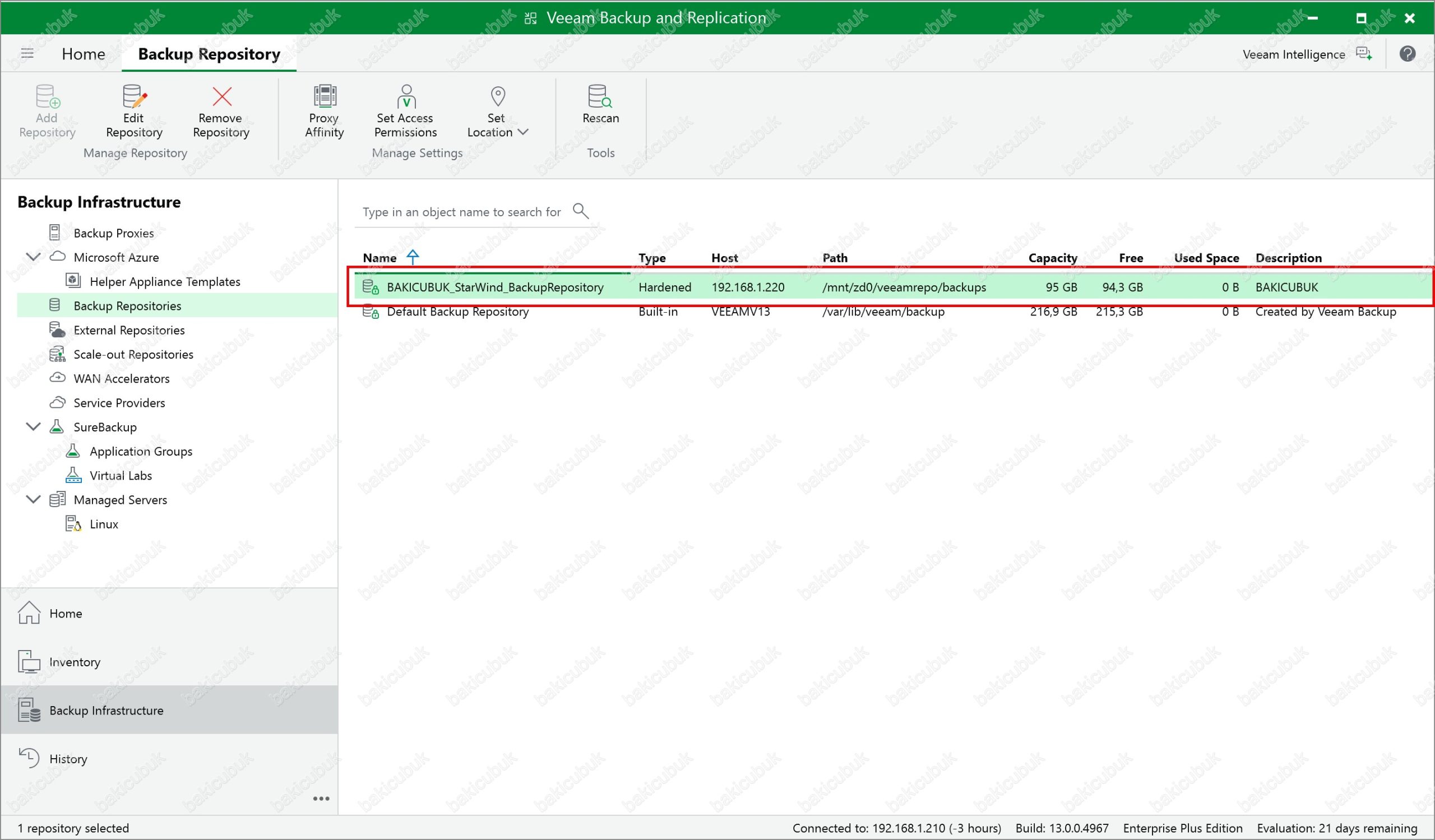This screenshot has width=1435, height=840.
Task: Select BAKICUBUK_StarWind_BackupRepository row
Action: tap(892, 287)
